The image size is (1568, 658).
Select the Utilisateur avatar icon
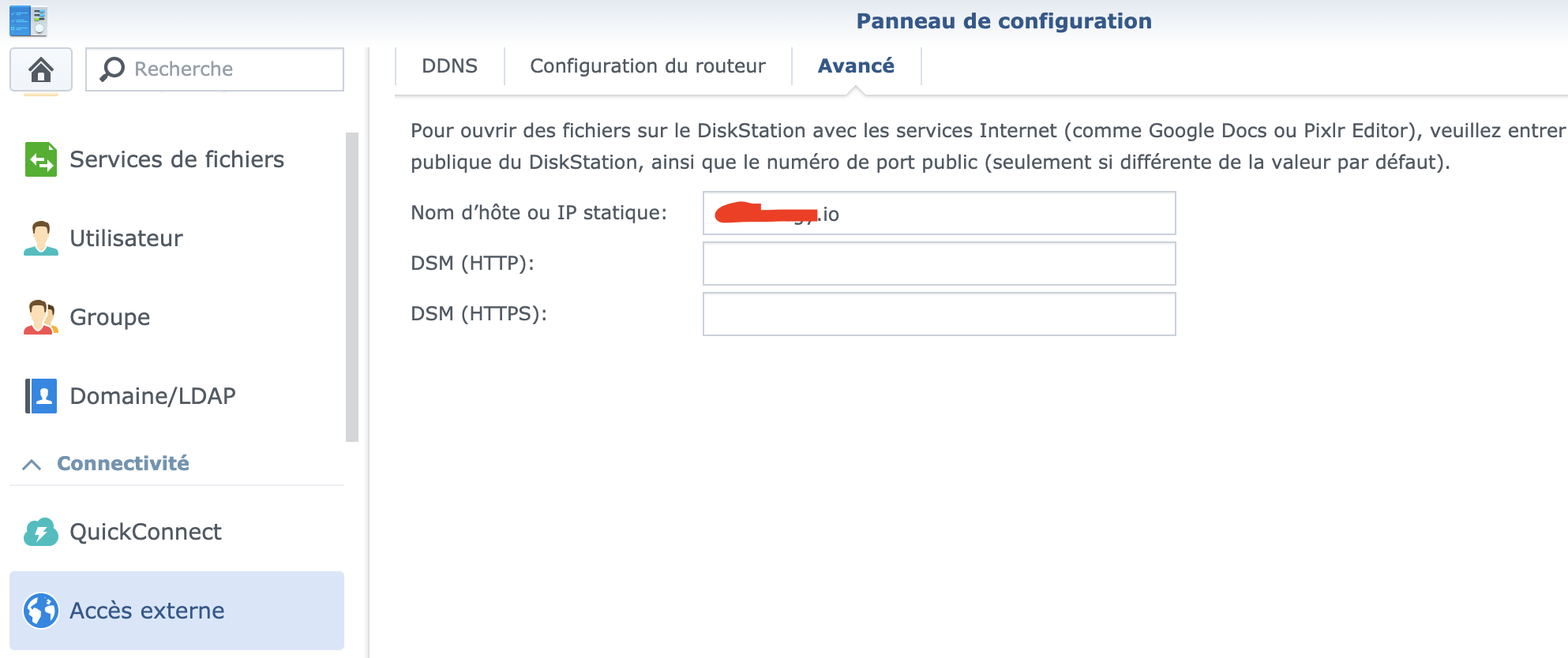[x=41, y=238]
